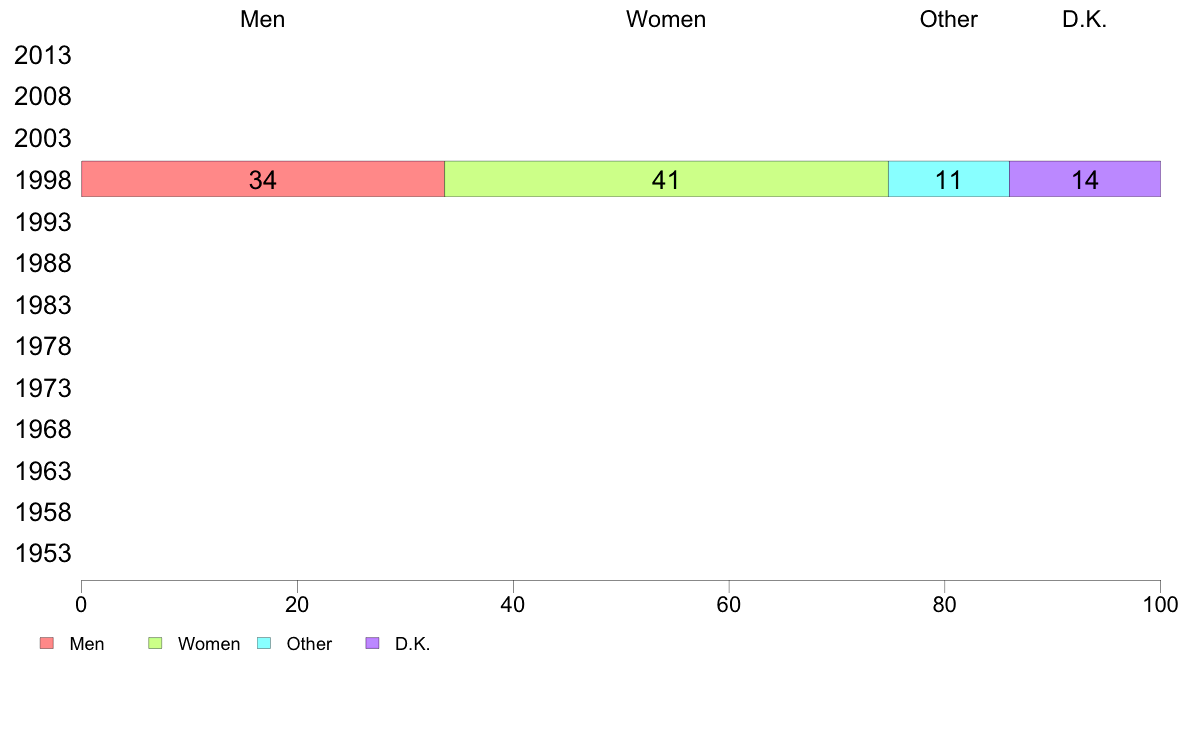Select the purple D.K. segment showing 14
The image size is (1188, 736).
(x=1085, y=179)
